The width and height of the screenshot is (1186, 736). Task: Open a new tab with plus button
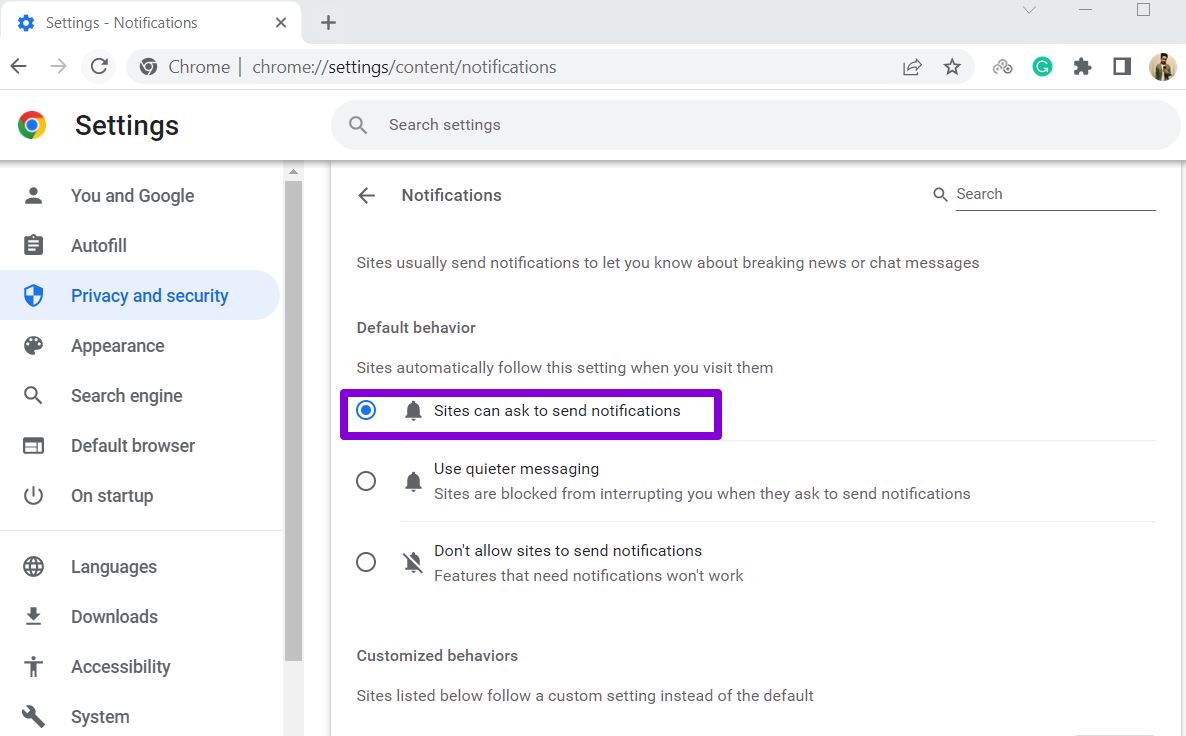(x=328, y=23)
